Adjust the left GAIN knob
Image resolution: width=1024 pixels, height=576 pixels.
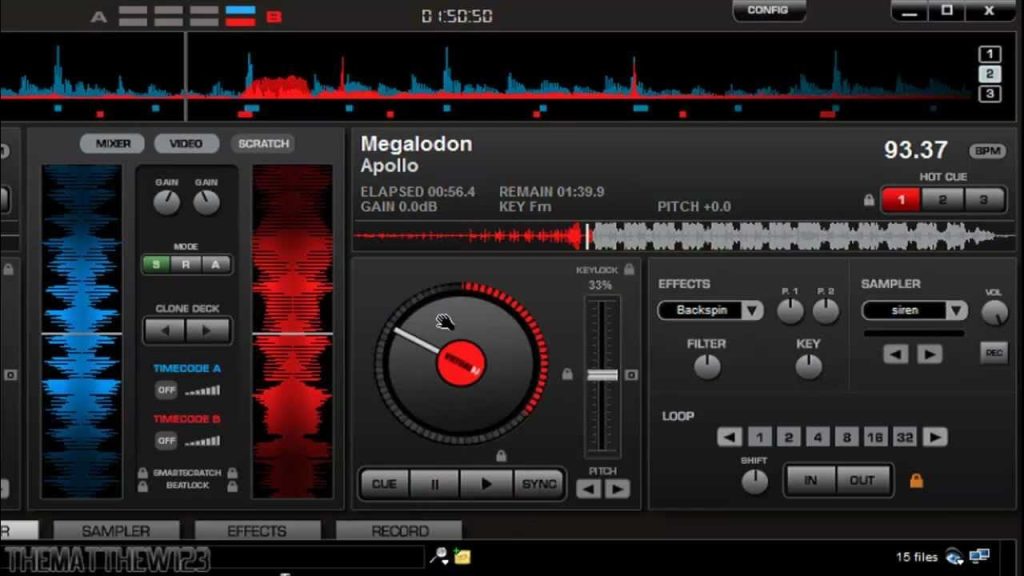coord(166,203)
